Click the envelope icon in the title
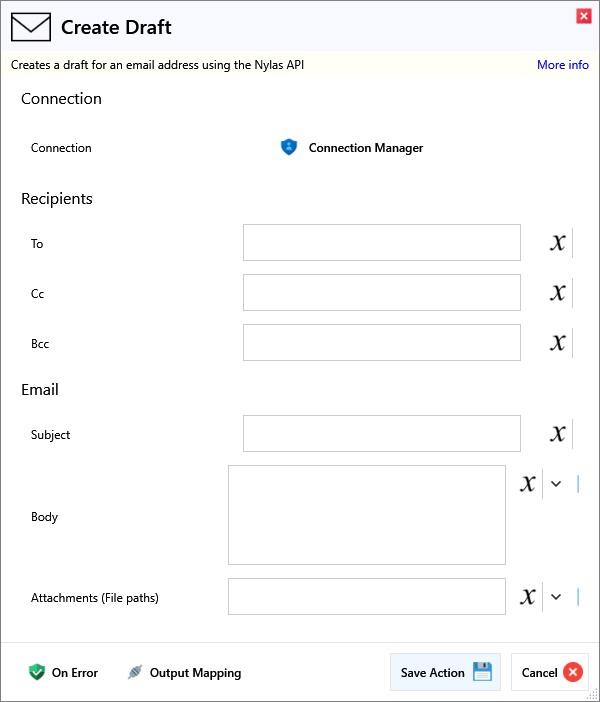This screenshot has width=600, height=702. 31,27
